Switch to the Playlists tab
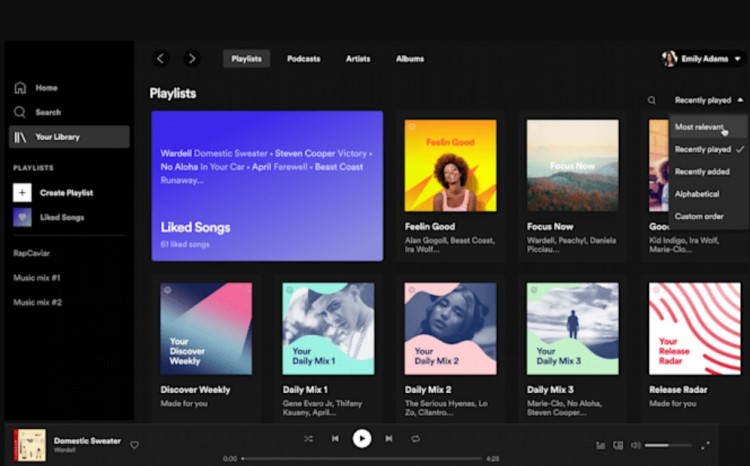 [x=246, y=58]
